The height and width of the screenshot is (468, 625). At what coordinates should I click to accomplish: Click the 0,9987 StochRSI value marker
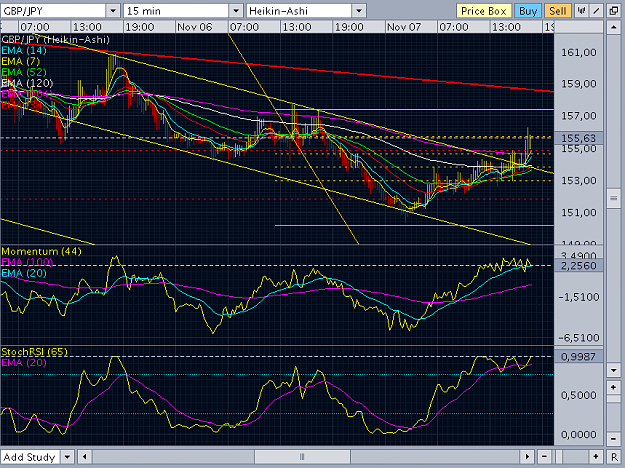[x=578, y=356]
